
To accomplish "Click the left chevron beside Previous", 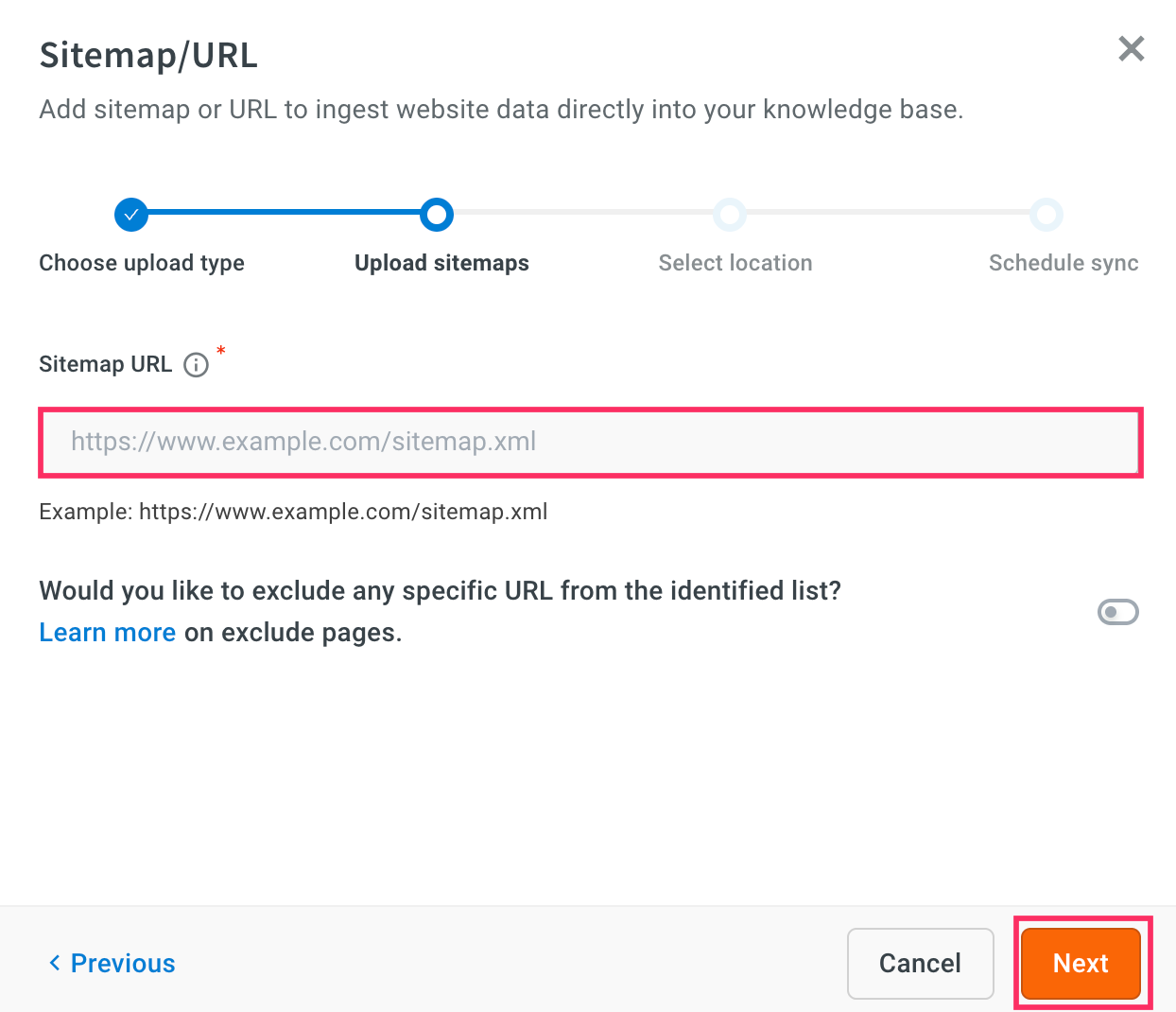I will click(55, 963).
